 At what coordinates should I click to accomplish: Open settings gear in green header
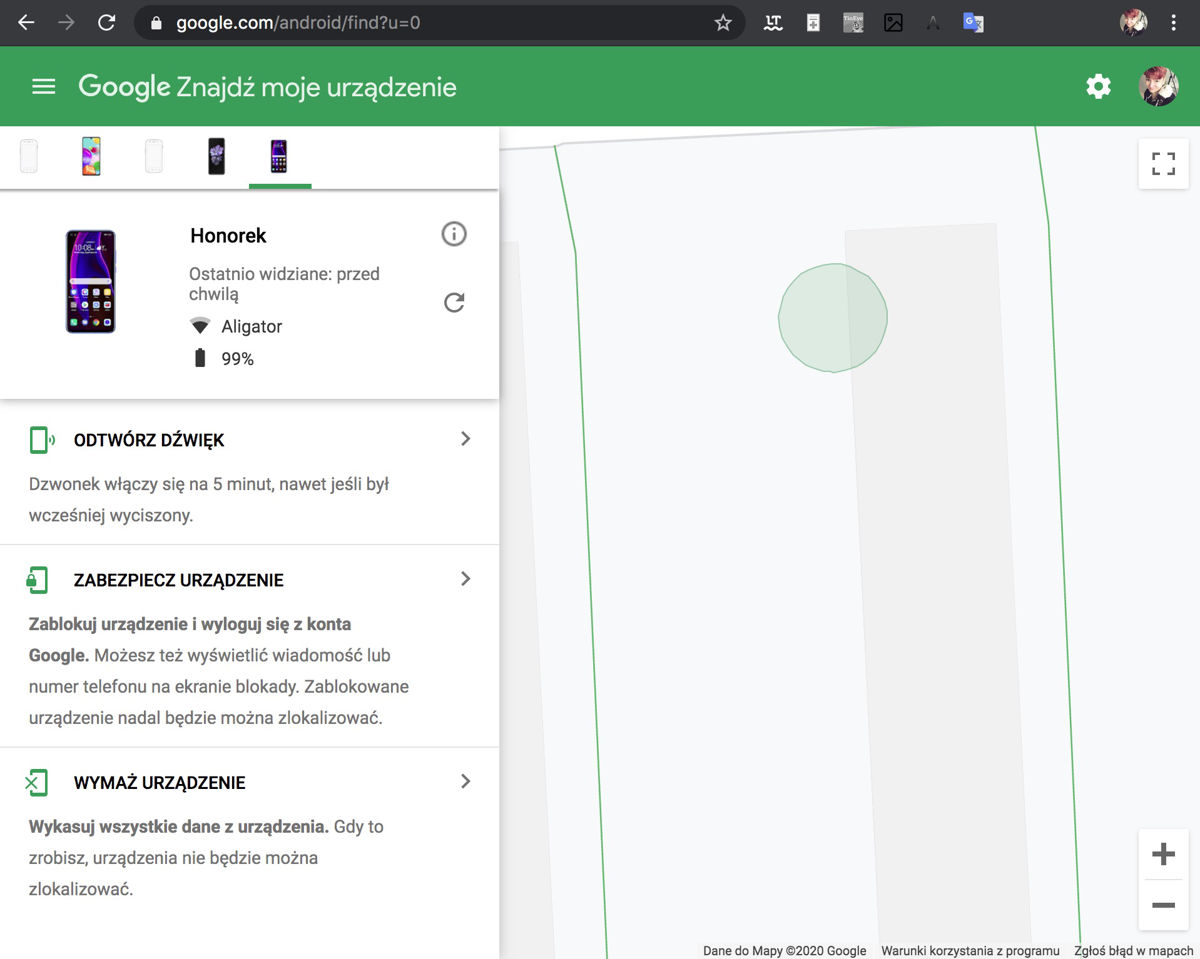click(x=1098, y=87)
